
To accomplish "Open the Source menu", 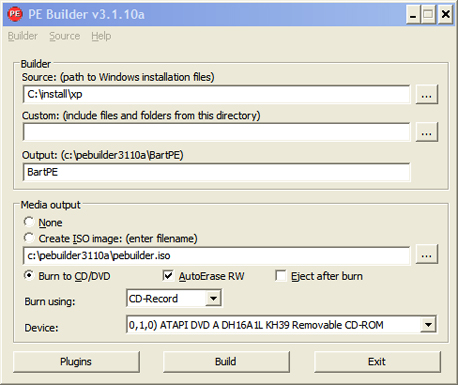I will (65, 36).
